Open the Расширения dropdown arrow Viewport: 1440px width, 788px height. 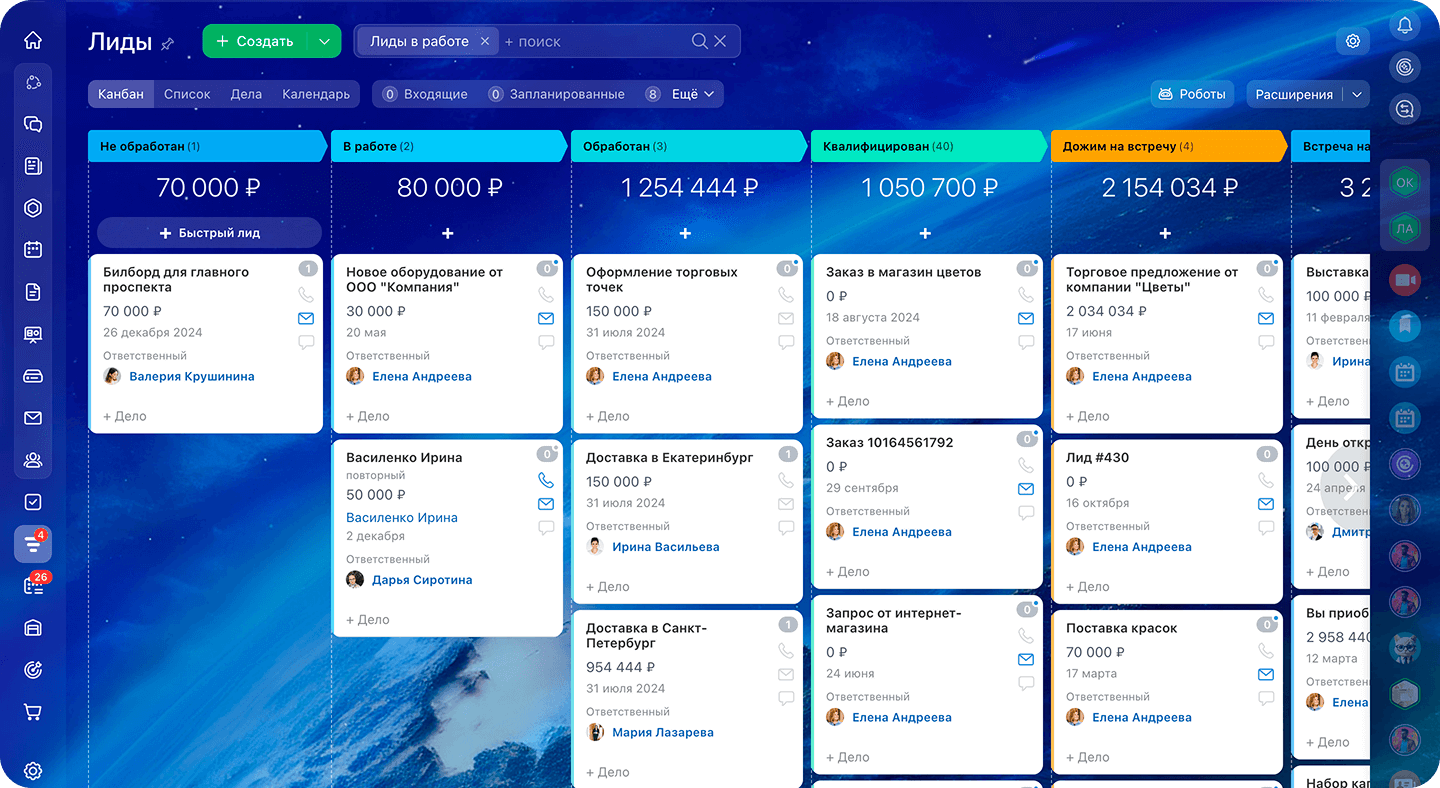[x=1357, y=94]
